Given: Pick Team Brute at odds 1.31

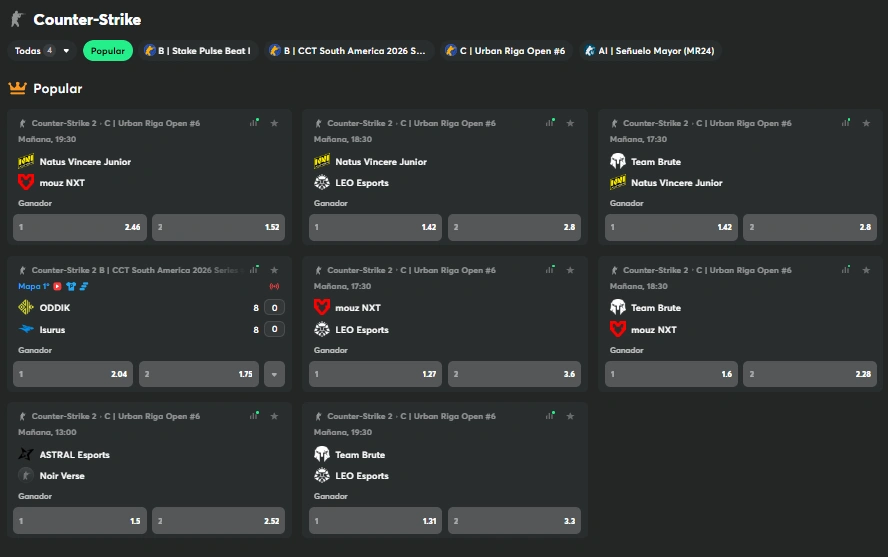Looking at the screenshot, I should pyautogui.click(x=375, y=521).
